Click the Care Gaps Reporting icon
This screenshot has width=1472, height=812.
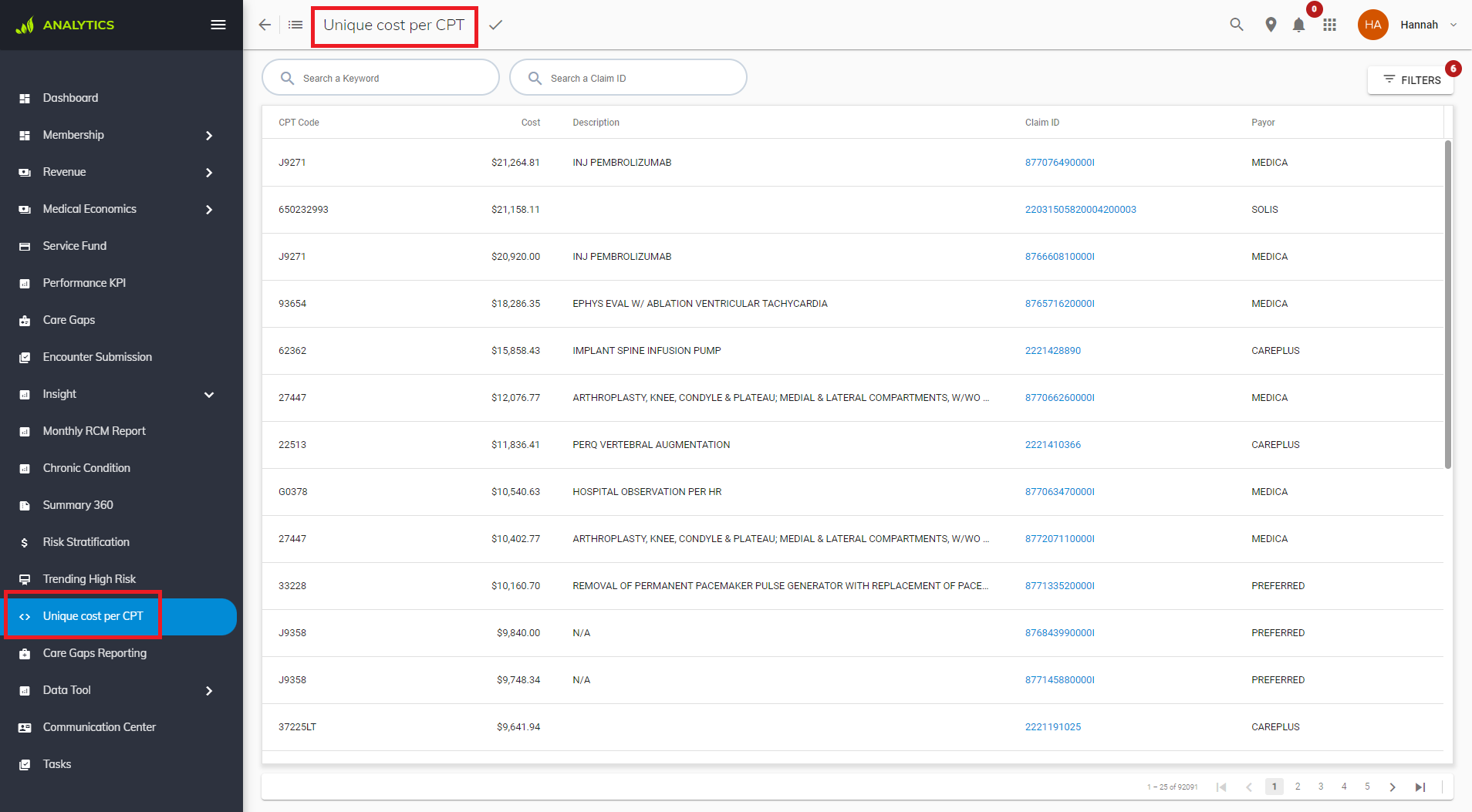25,654
